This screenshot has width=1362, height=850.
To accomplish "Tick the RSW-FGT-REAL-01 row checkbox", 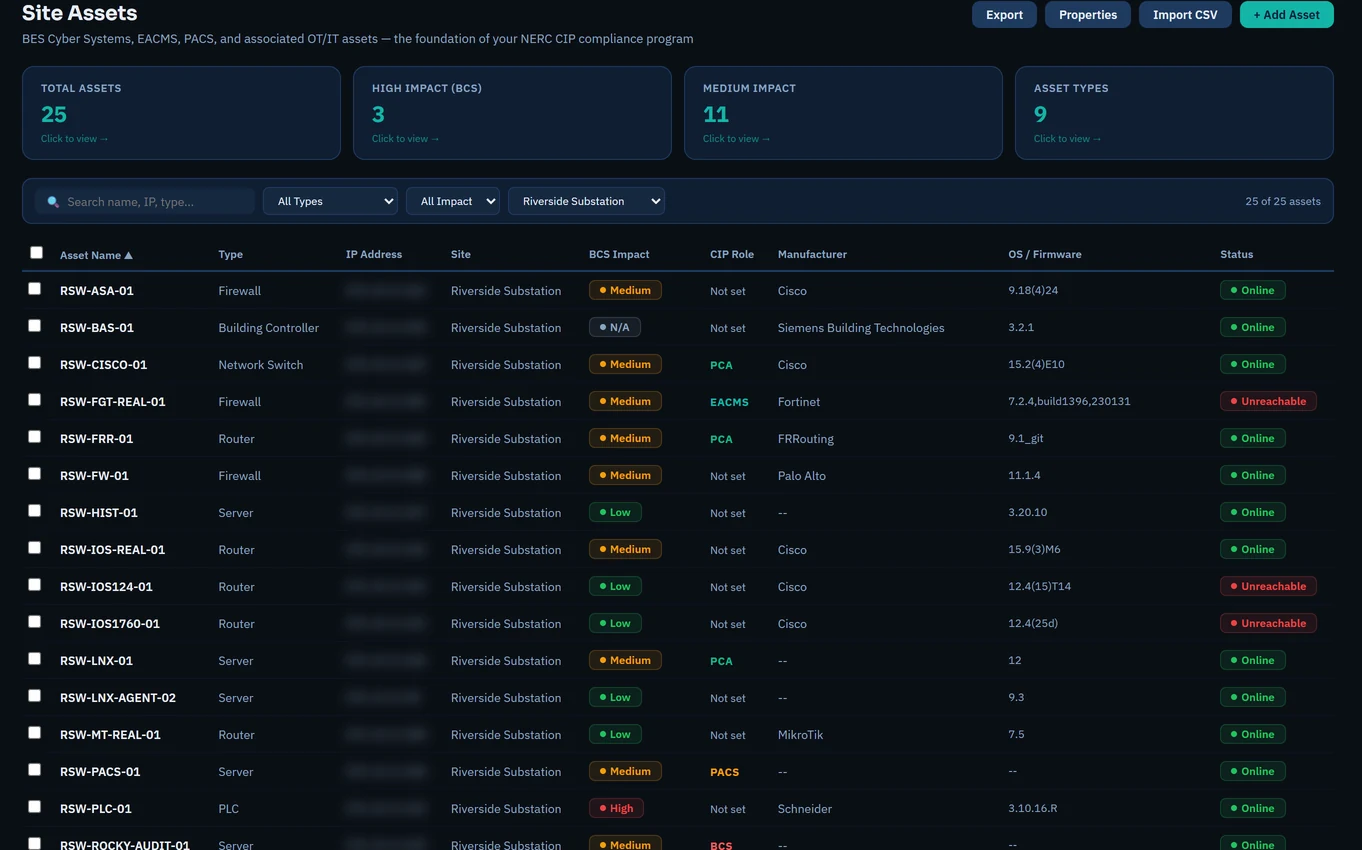I will (34, 400).
